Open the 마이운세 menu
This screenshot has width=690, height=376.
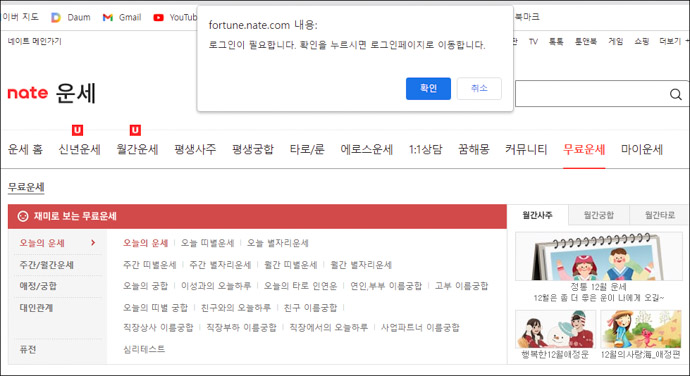(642, 149)
